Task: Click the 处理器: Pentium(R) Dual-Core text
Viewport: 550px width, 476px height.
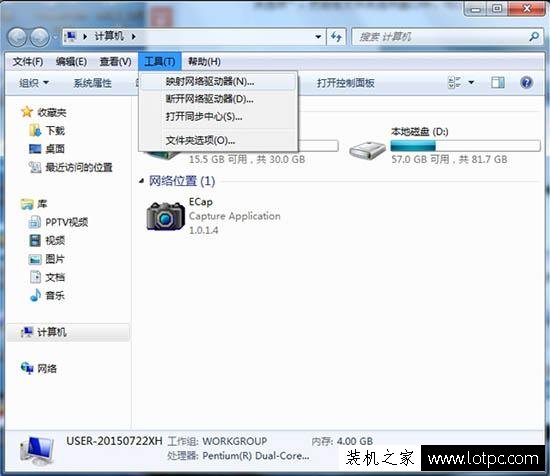Action: click(x=238, y=456)
